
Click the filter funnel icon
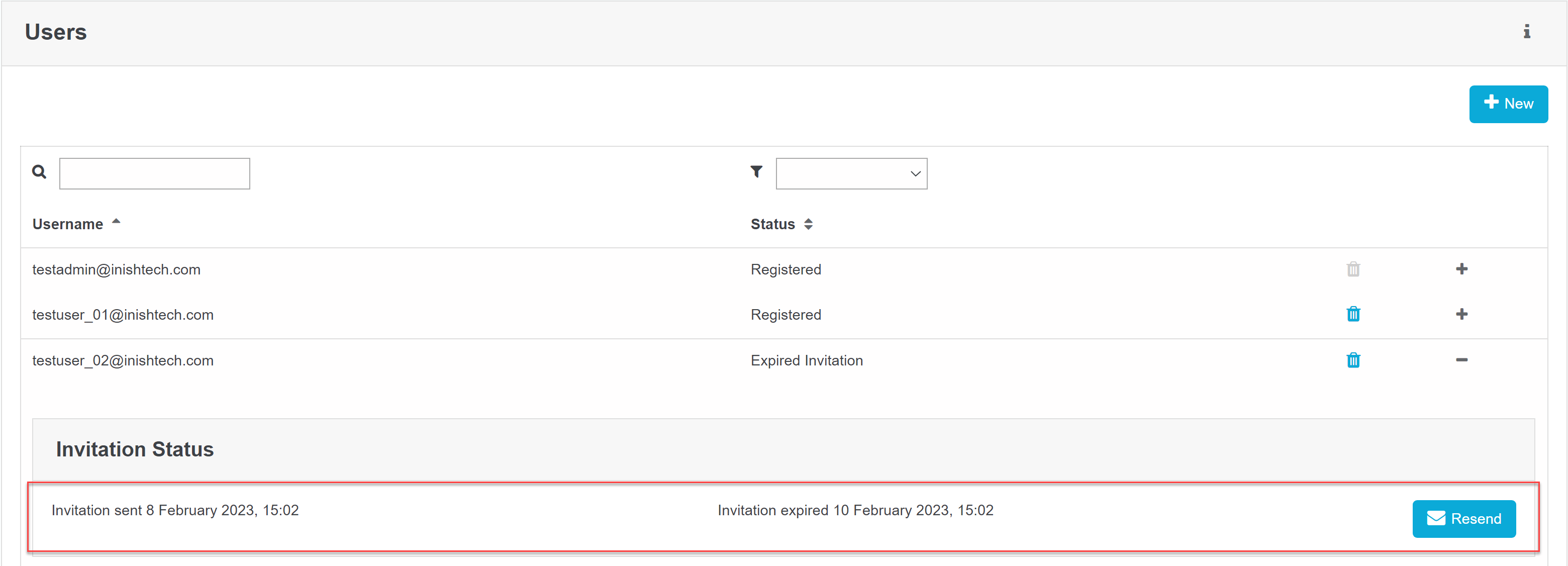[x=756, y=172]
